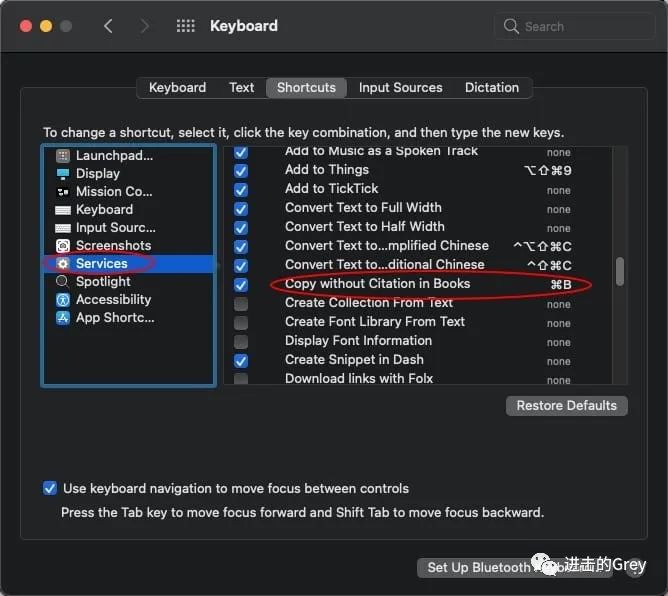This screenshot has height=596, width=668.
Task: Uncheck Add to Music as Spoken Track
Action: [x=241, y=152]
